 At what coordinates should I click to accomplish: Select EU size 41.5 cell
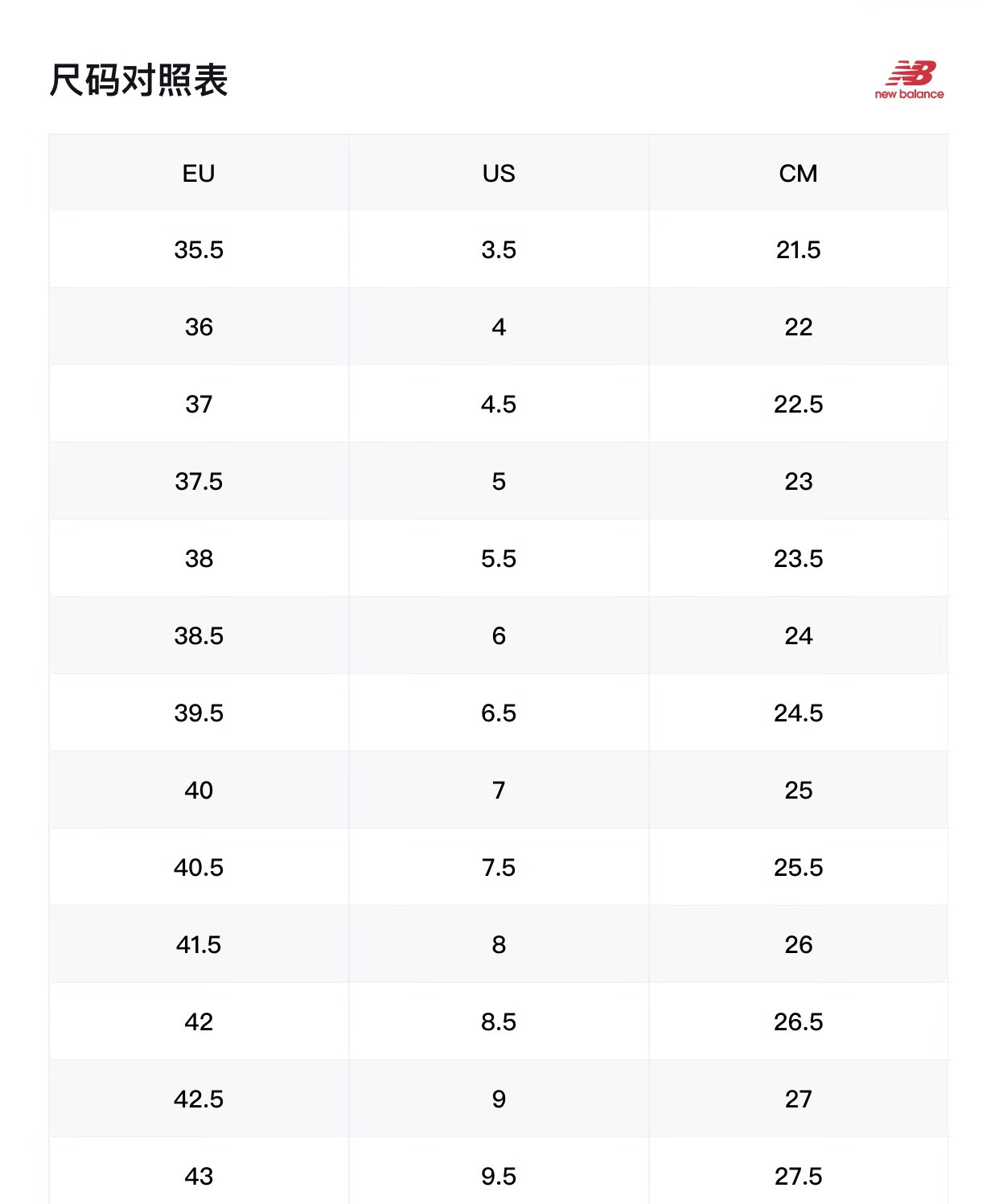[199, 944]
